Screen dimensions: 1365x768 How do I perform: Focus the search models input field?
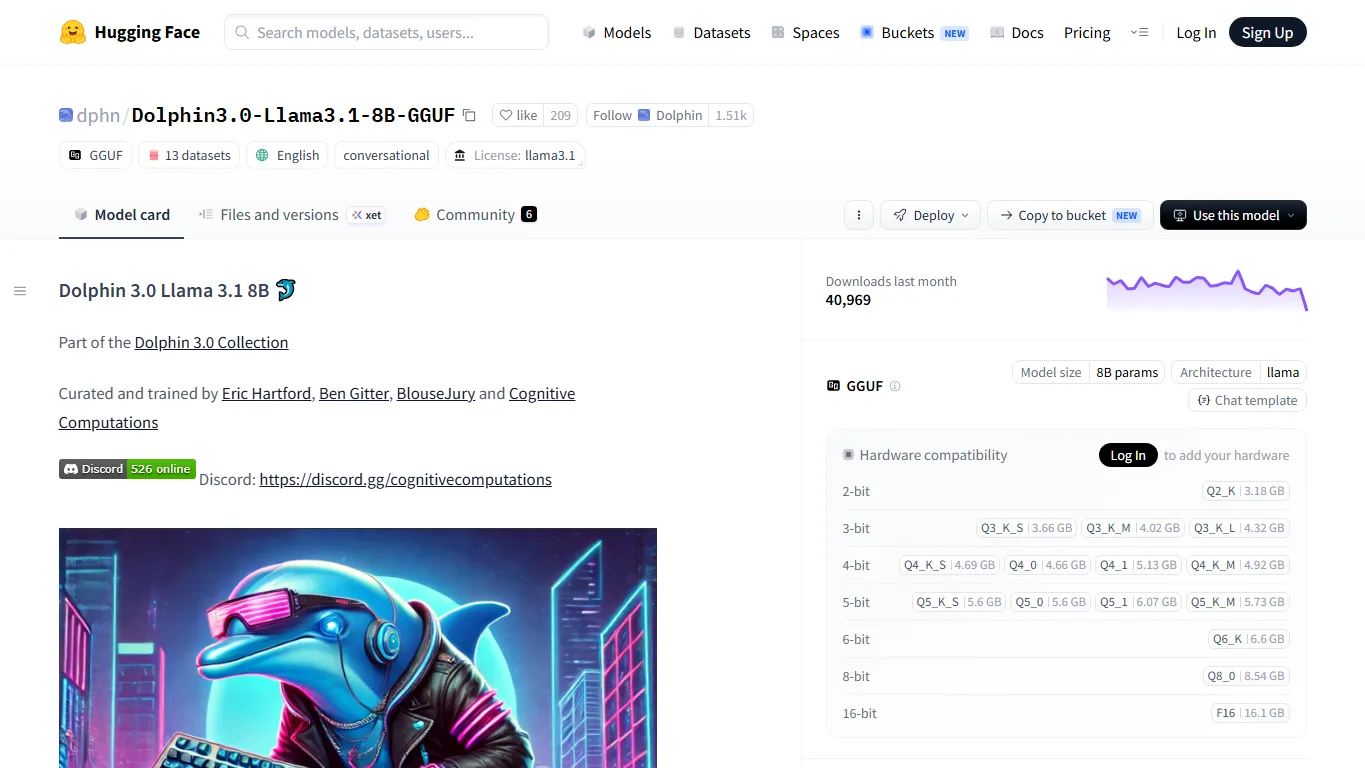pyautogui.click(x=386, y=32)
